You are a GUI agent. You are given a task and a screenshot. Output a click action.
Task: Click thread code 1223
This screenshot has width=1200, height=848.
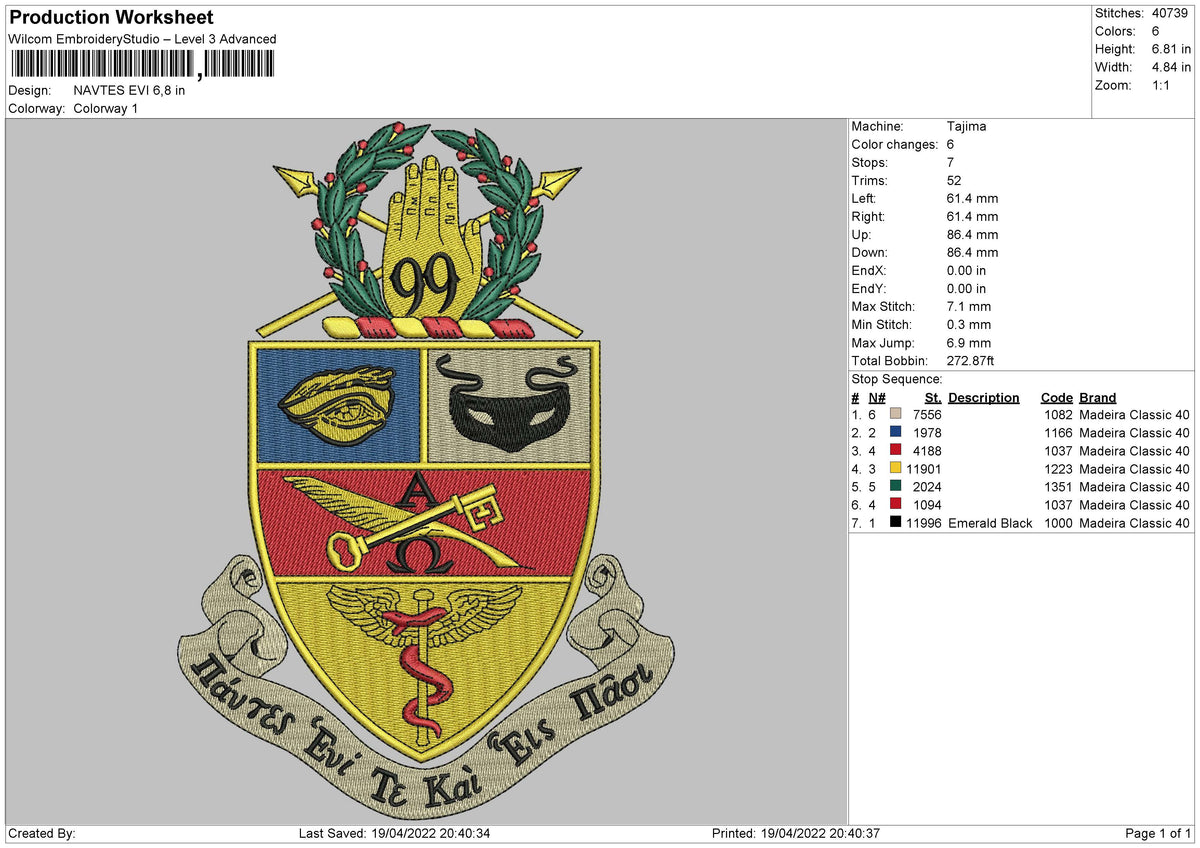(1058, 469)
